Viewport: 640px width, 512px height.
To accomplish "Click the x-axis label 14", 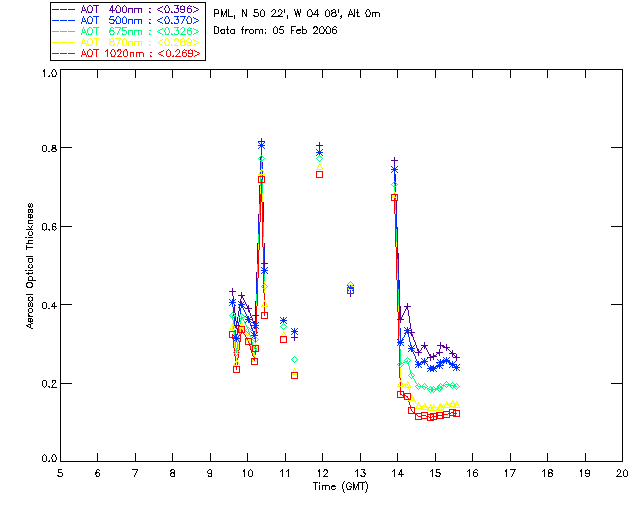I will (x=398, y=473).
